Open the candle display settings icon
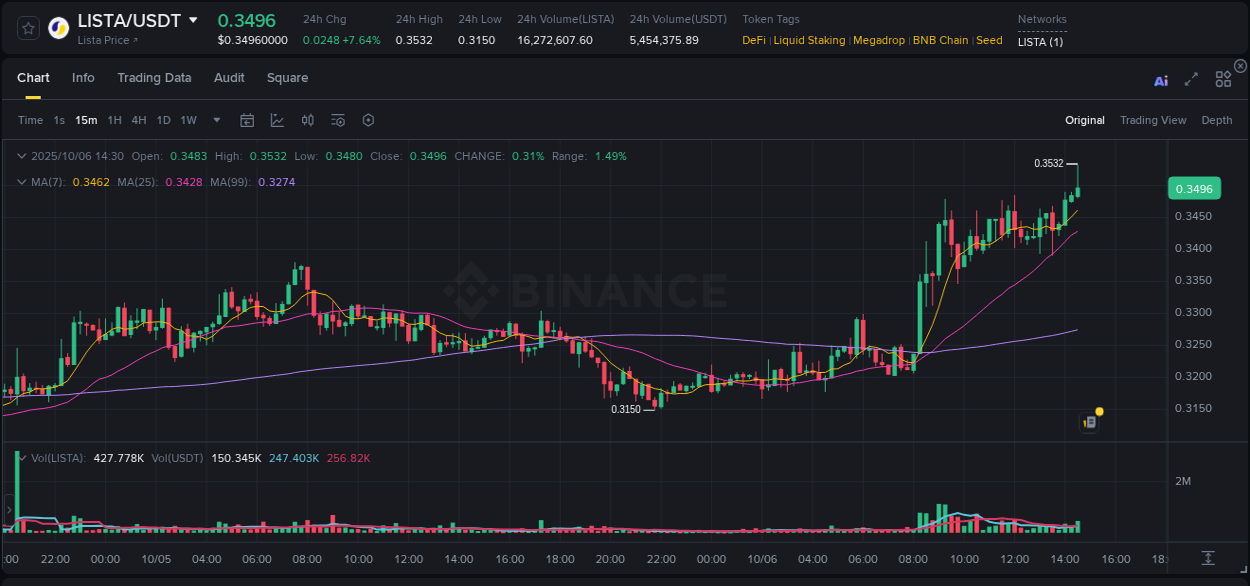Screen dimensions: 1250x586 coord(307,119)
